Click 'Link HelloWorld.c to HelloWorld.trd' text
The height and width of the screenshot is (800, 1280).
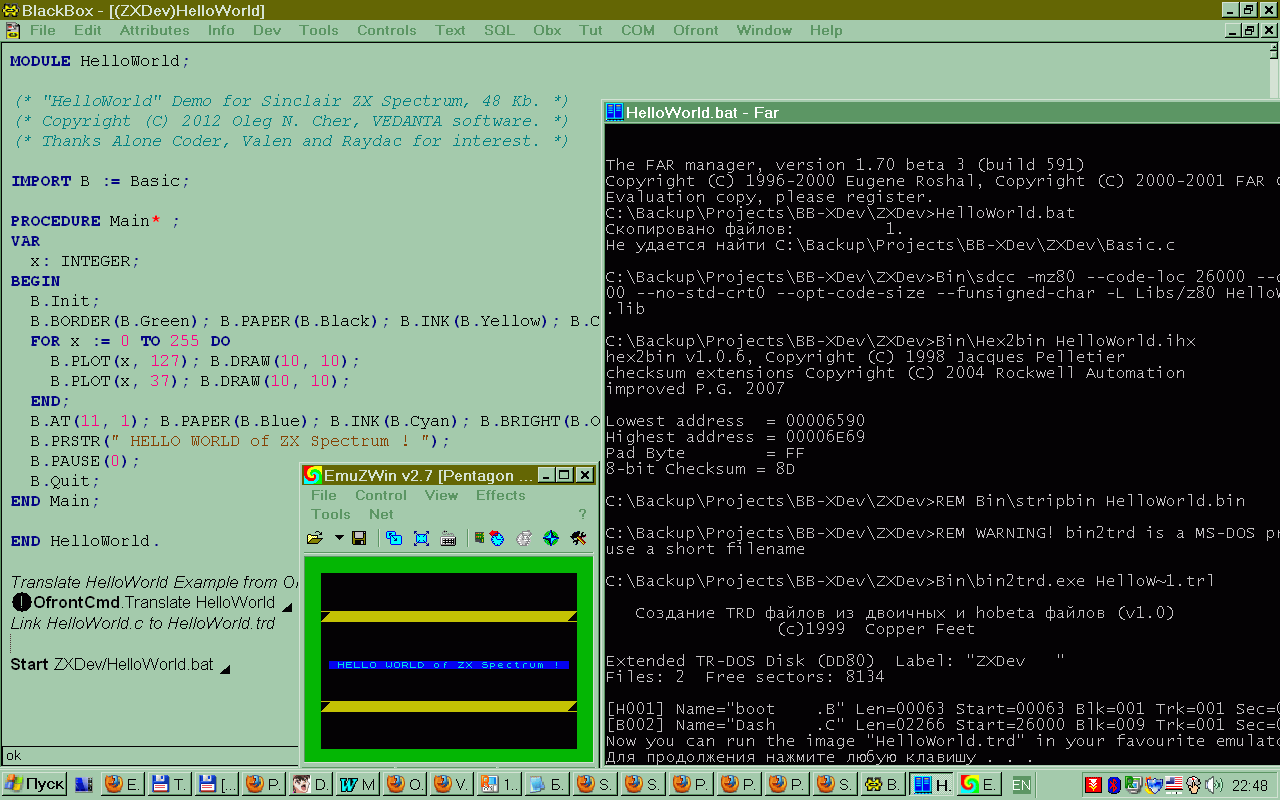[x=143, y=623]
